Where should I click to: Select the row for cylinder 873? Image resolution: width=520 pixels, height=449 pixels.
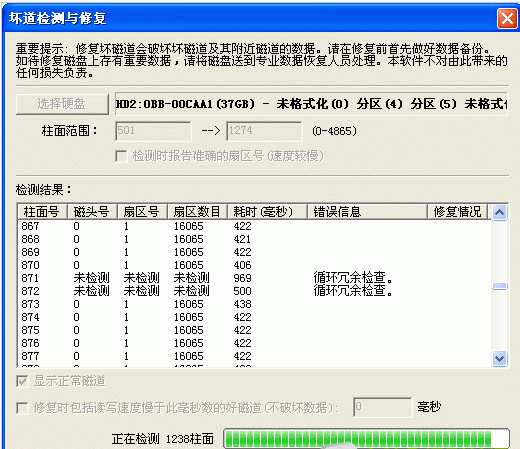point(254,304)
